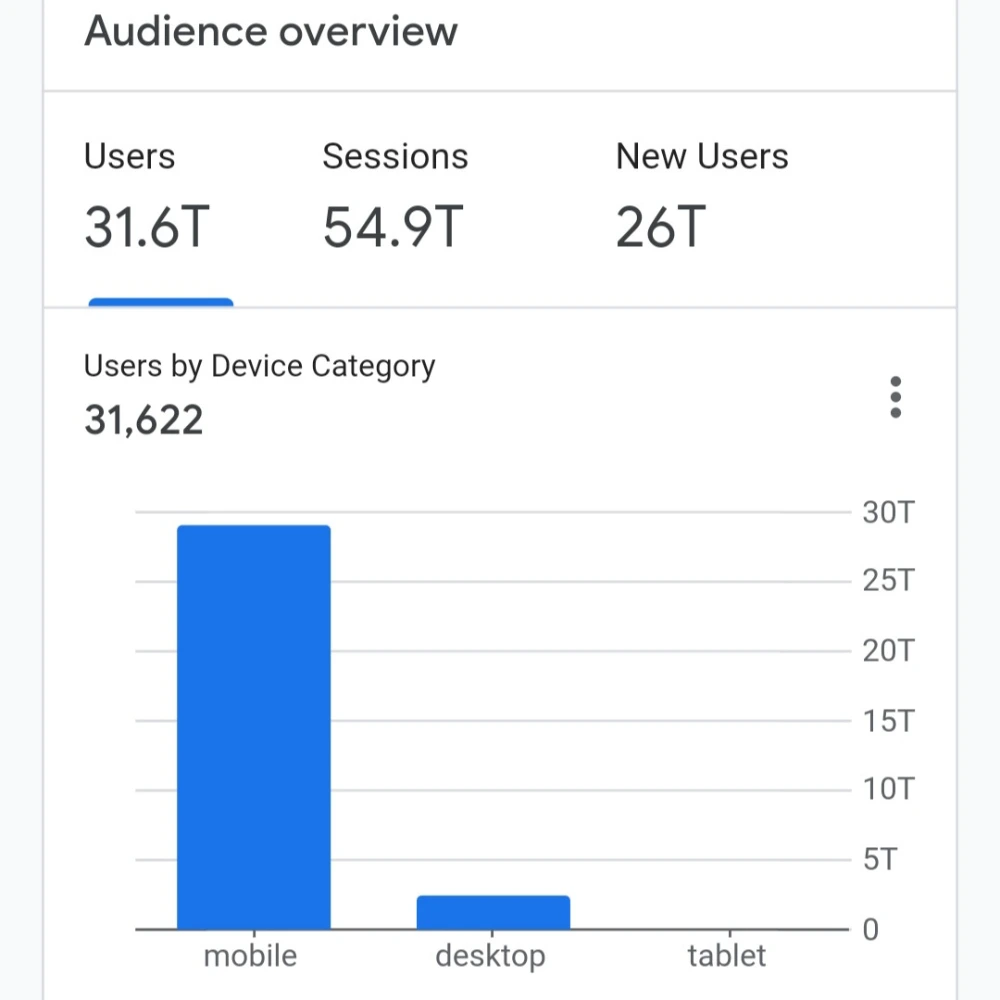Screen dimensions: 1000x1000
Task: Open the Users by Device Category card
Action: click(x=260, y=366)
